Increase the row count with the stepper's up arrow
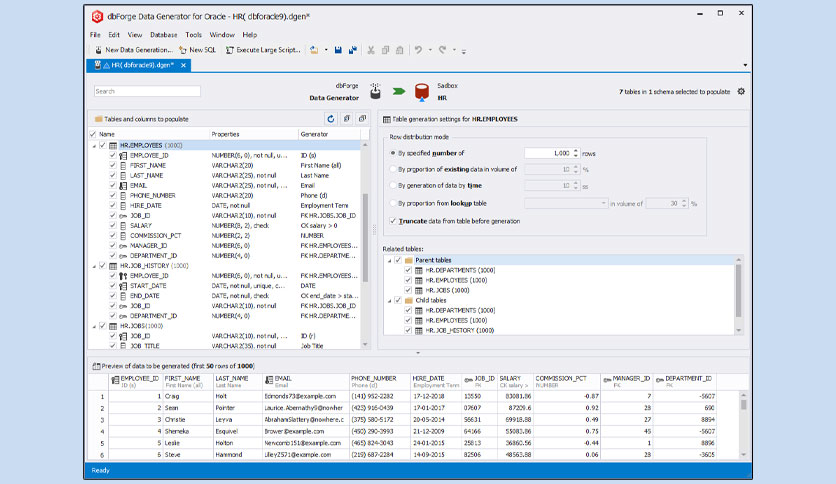 pos(576,151)
